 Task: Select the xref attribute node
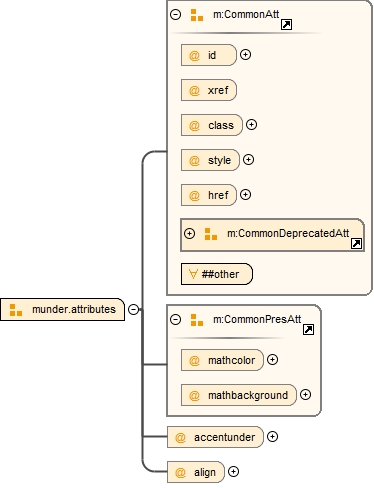click(x=209, y=90)
